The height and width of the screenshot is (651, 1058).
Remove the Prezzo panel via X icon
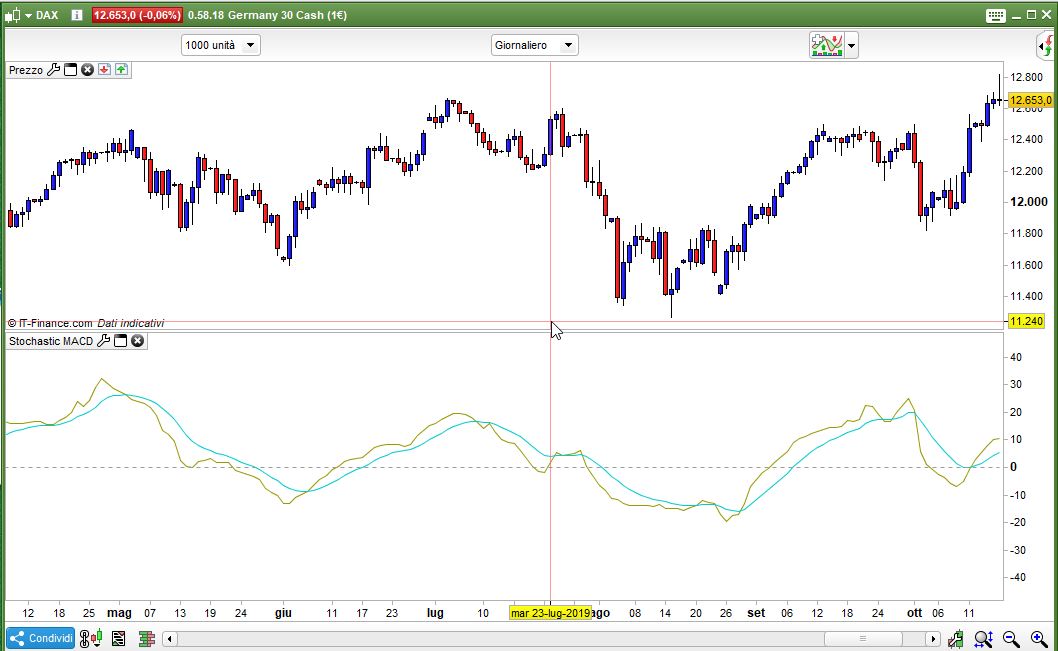87,69
